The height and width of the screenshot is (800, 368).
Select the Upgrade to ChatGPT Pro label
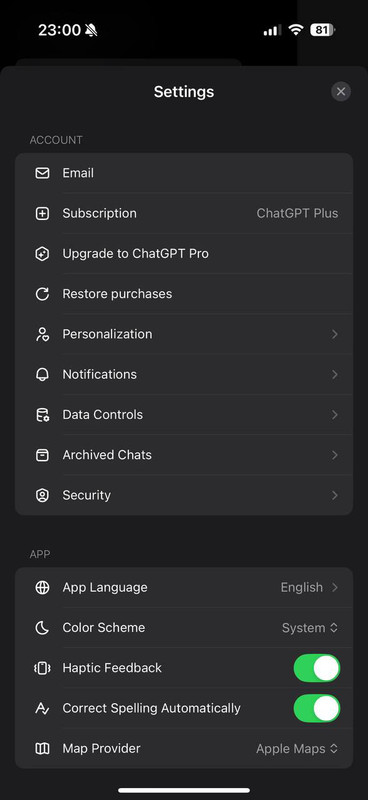click(135, 254)
